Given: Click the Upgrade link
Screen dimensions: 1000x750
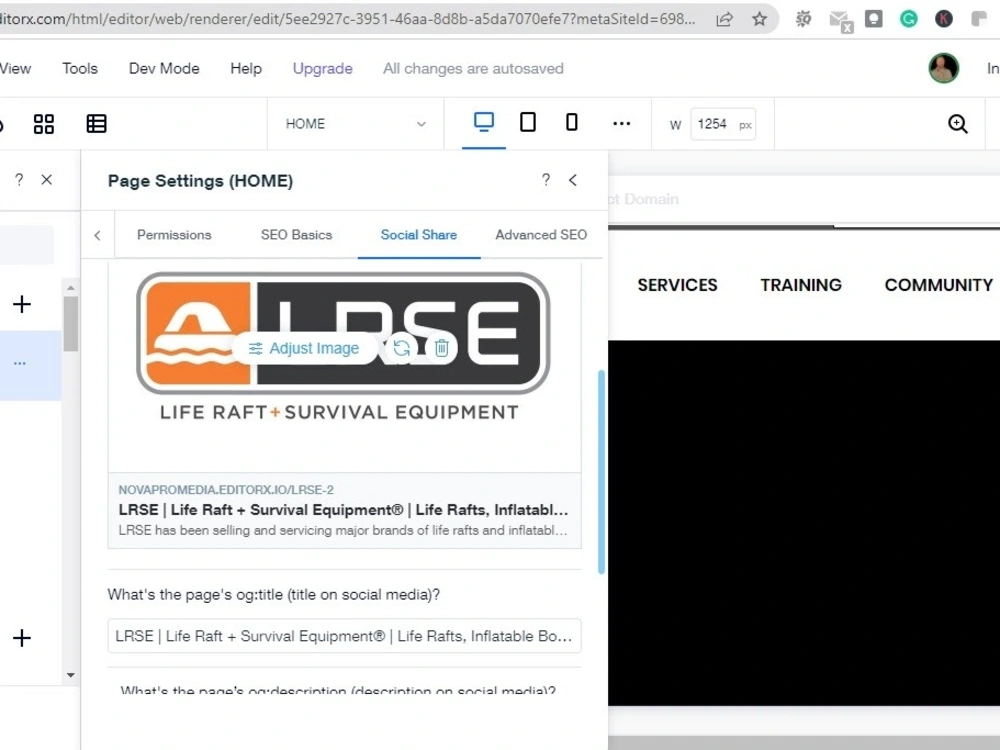Looking at the screenshot, I should click(x=322, y=68).
